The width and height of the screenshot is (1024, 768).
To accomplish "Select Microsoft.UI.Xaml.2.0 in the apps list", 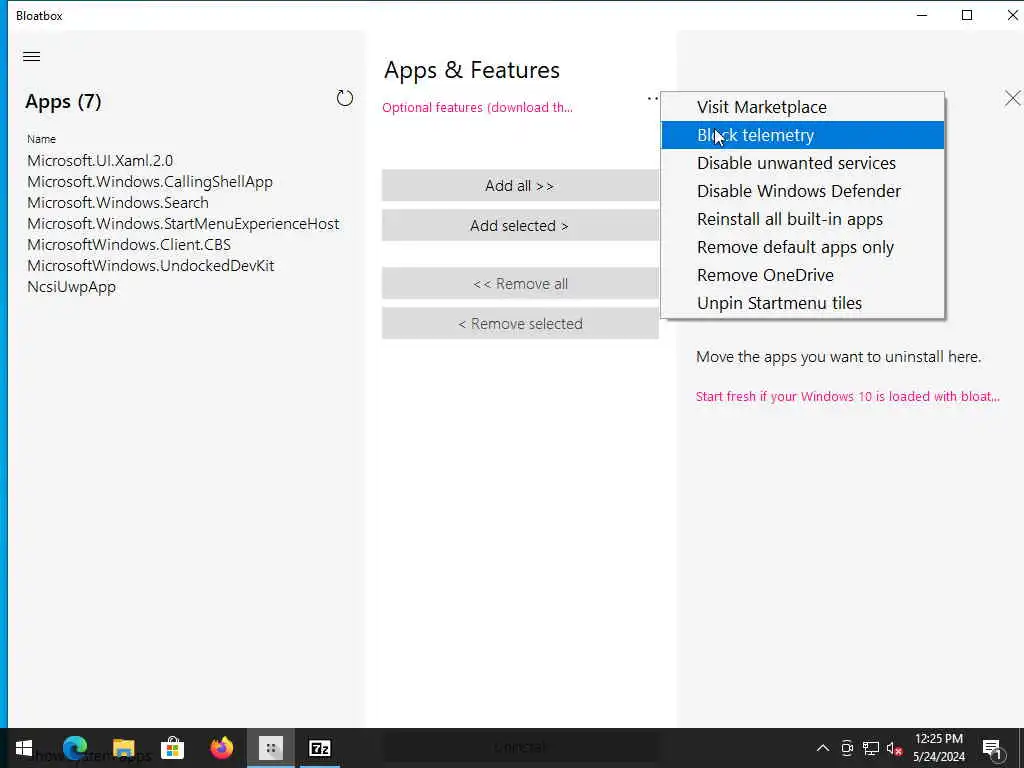I will [x=100, y=161].
